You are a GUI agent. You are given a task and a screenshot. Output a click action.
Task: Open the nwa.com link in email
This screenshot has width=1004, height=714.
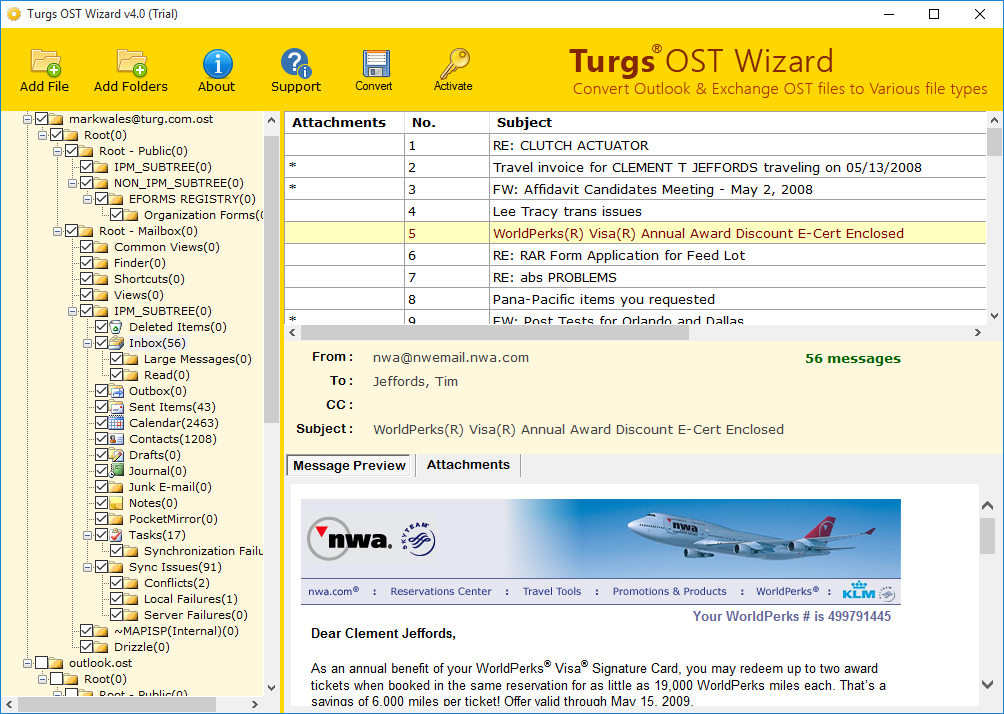[x=333, y=592]
